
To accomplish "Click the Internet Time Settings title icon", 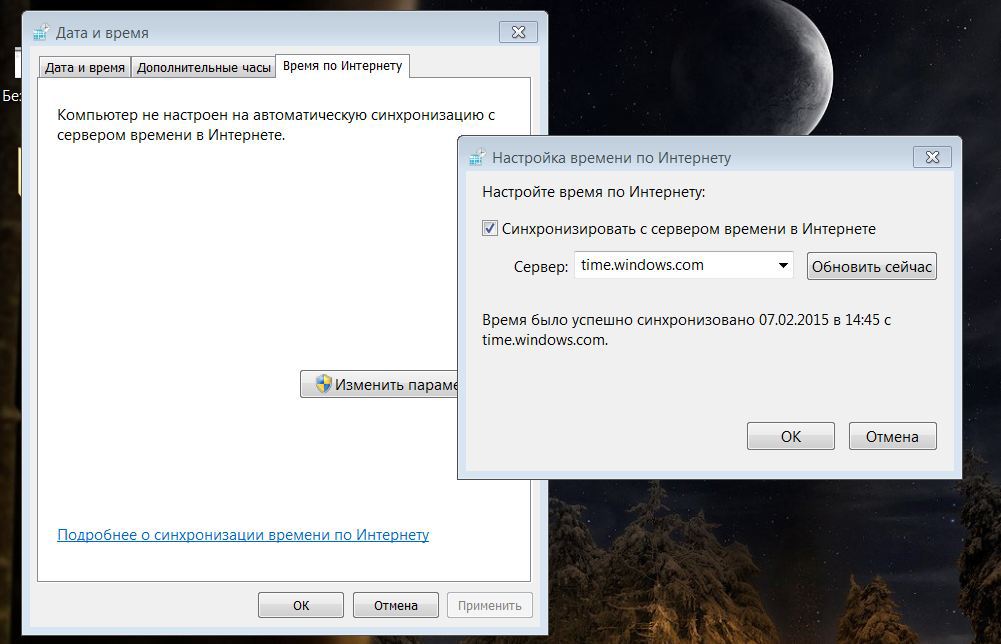I will 477,157.
